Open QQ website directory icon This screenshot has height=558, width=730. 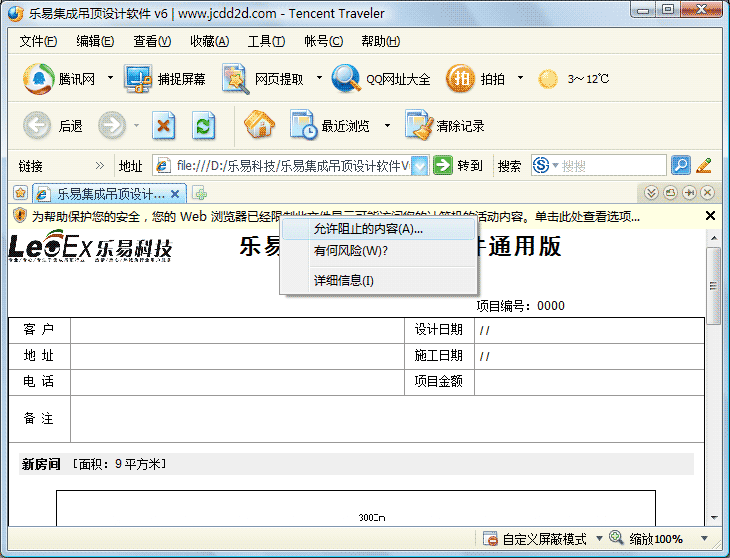click(346, 79)
